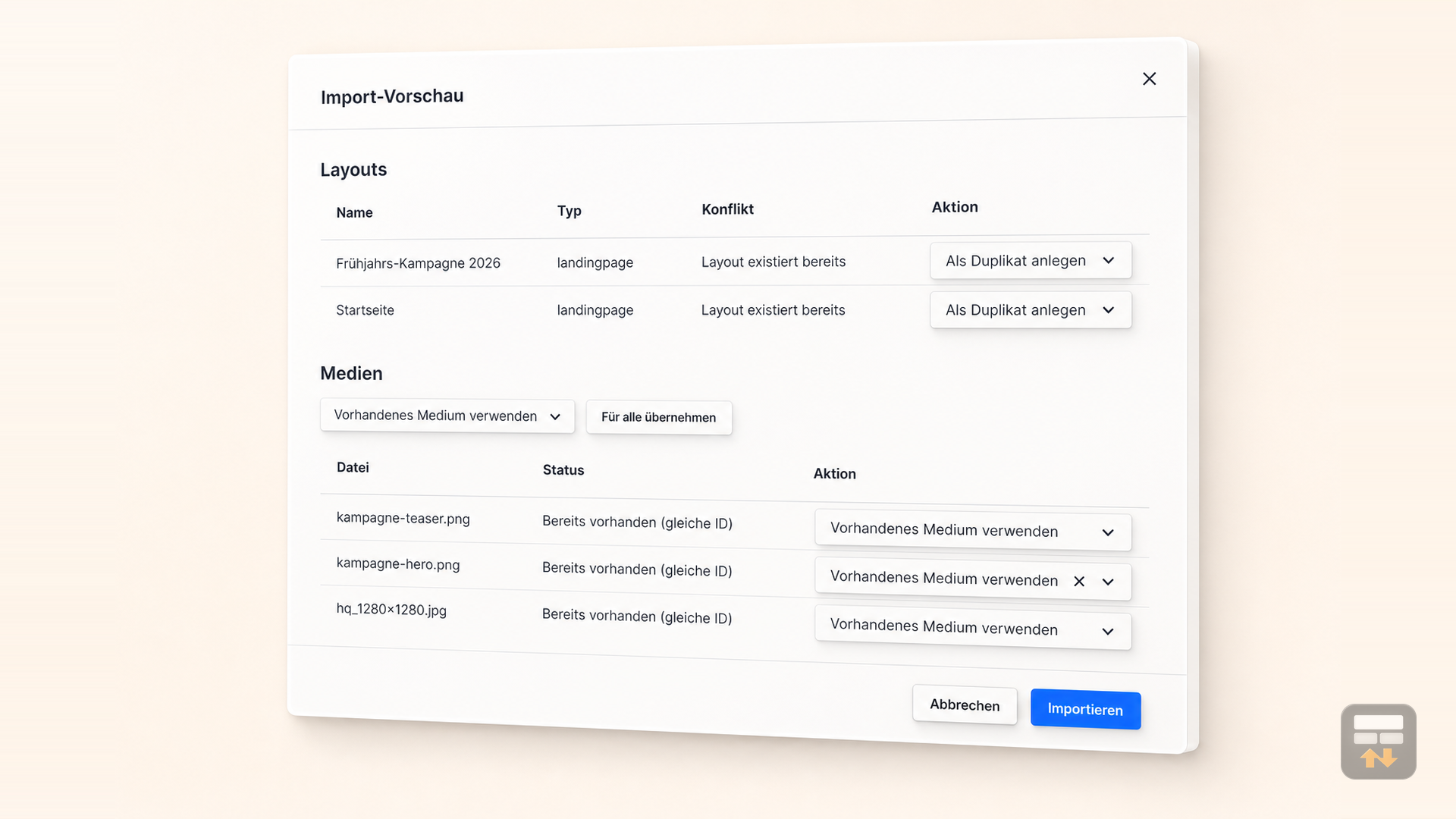Click chevron of hq_1280×1280.jpg action dropdown
The width and height of the screenshot is (1456, 819).
point(1108,632)
